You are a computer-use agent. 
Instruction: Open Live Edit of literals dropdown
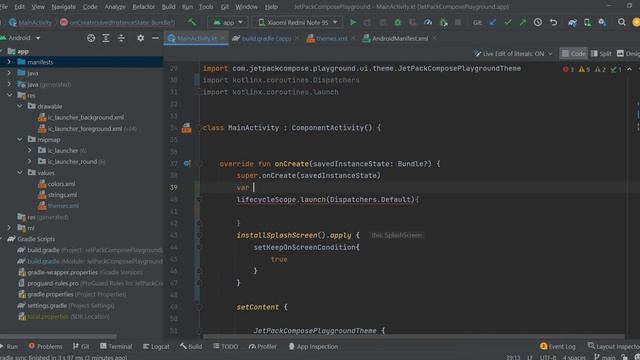point(513,53)
